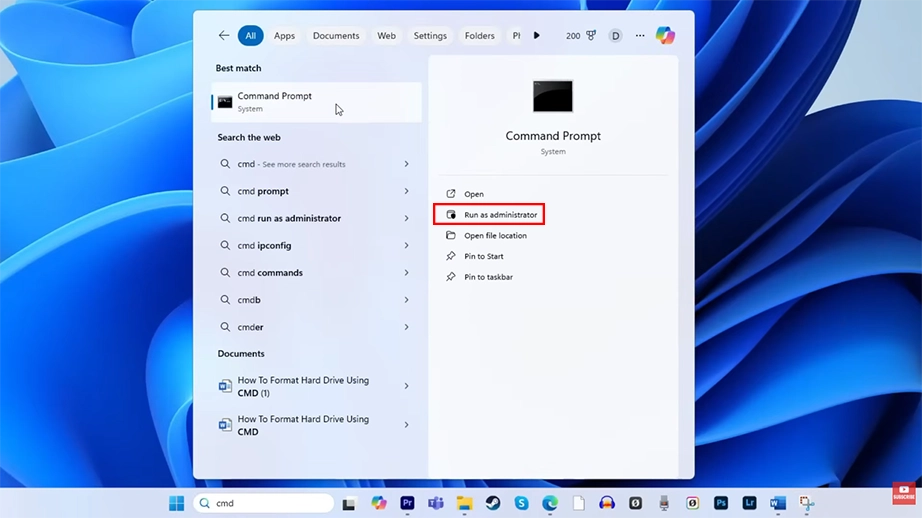Viewport: 922px width, 518px height.
Task: Open the web suggestion 'cmd ipconfig'
Action: [316, 245]
